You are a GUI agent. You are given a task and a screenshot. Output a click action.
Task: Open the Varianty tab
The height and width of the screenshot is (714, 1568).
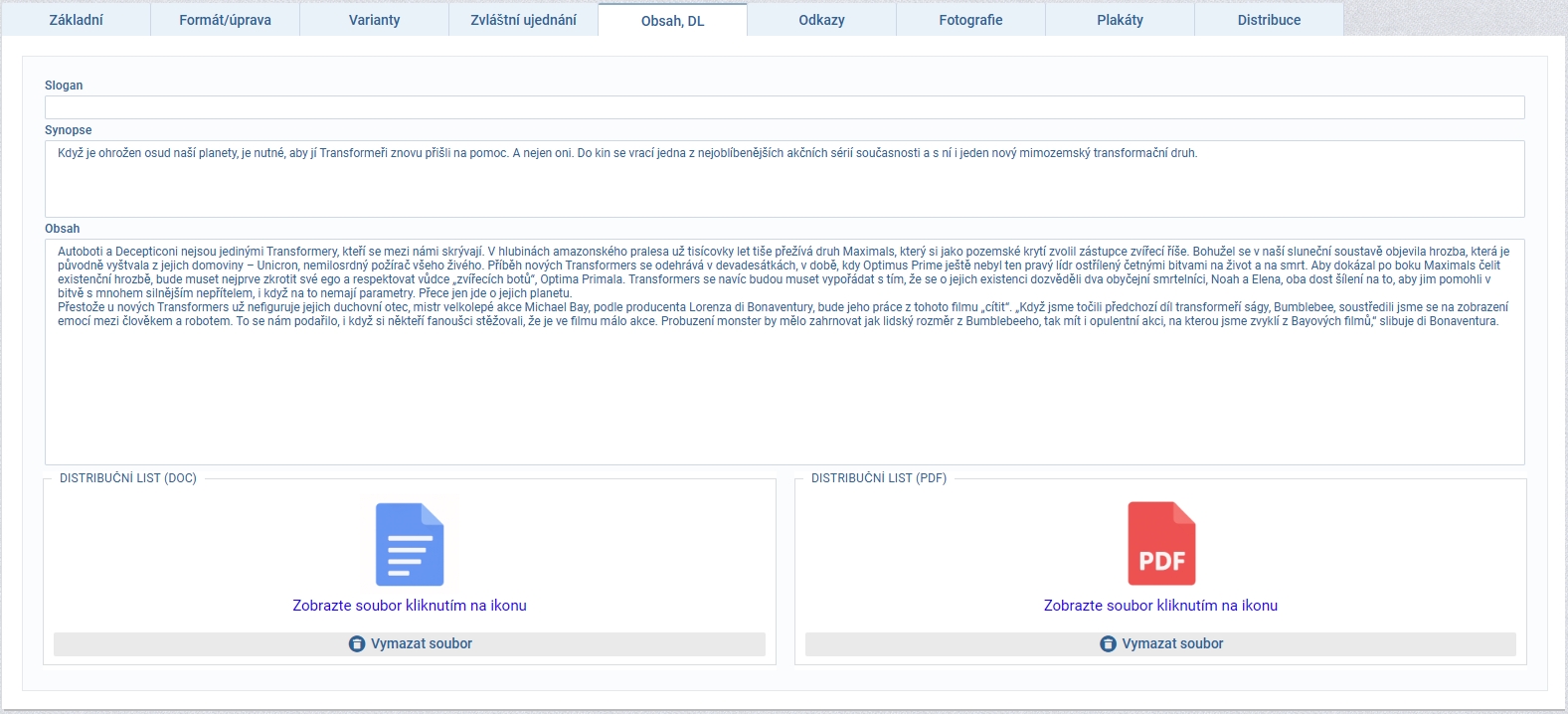(x=375, y=20)
